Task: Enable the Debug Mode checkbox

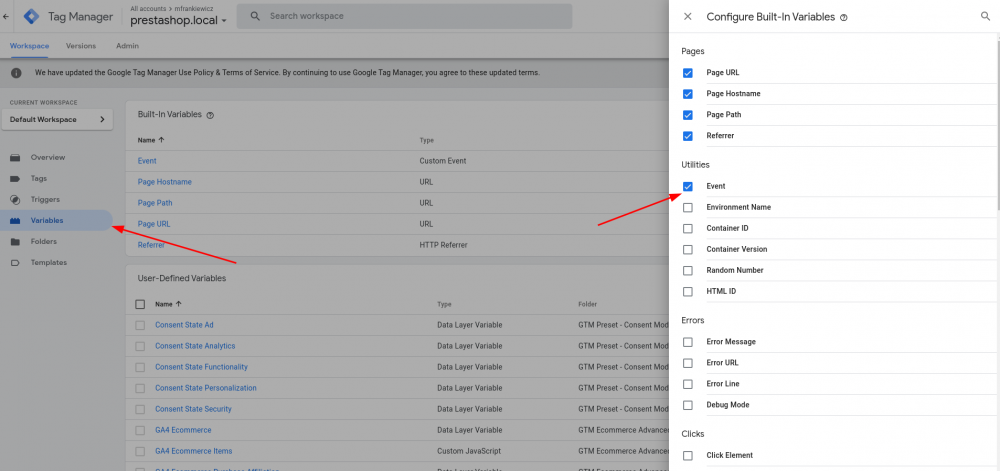Action: (x=687, y=405)
